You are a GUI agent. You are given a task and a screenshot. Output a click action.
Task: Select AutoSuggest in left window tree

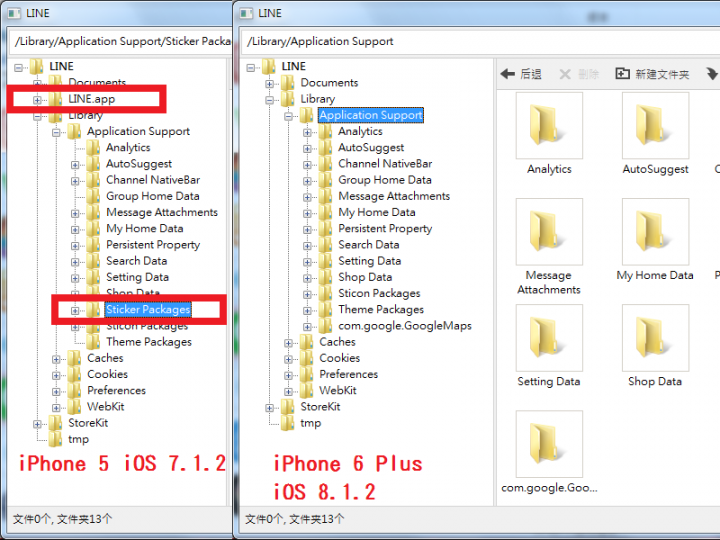139,163
